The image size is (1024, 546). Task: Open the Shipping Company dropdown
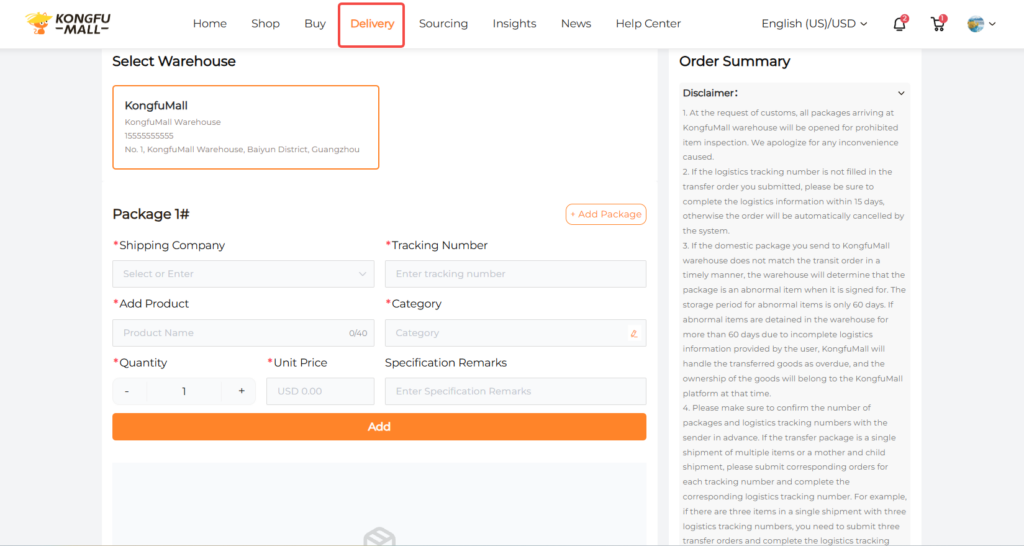point(243,274)
